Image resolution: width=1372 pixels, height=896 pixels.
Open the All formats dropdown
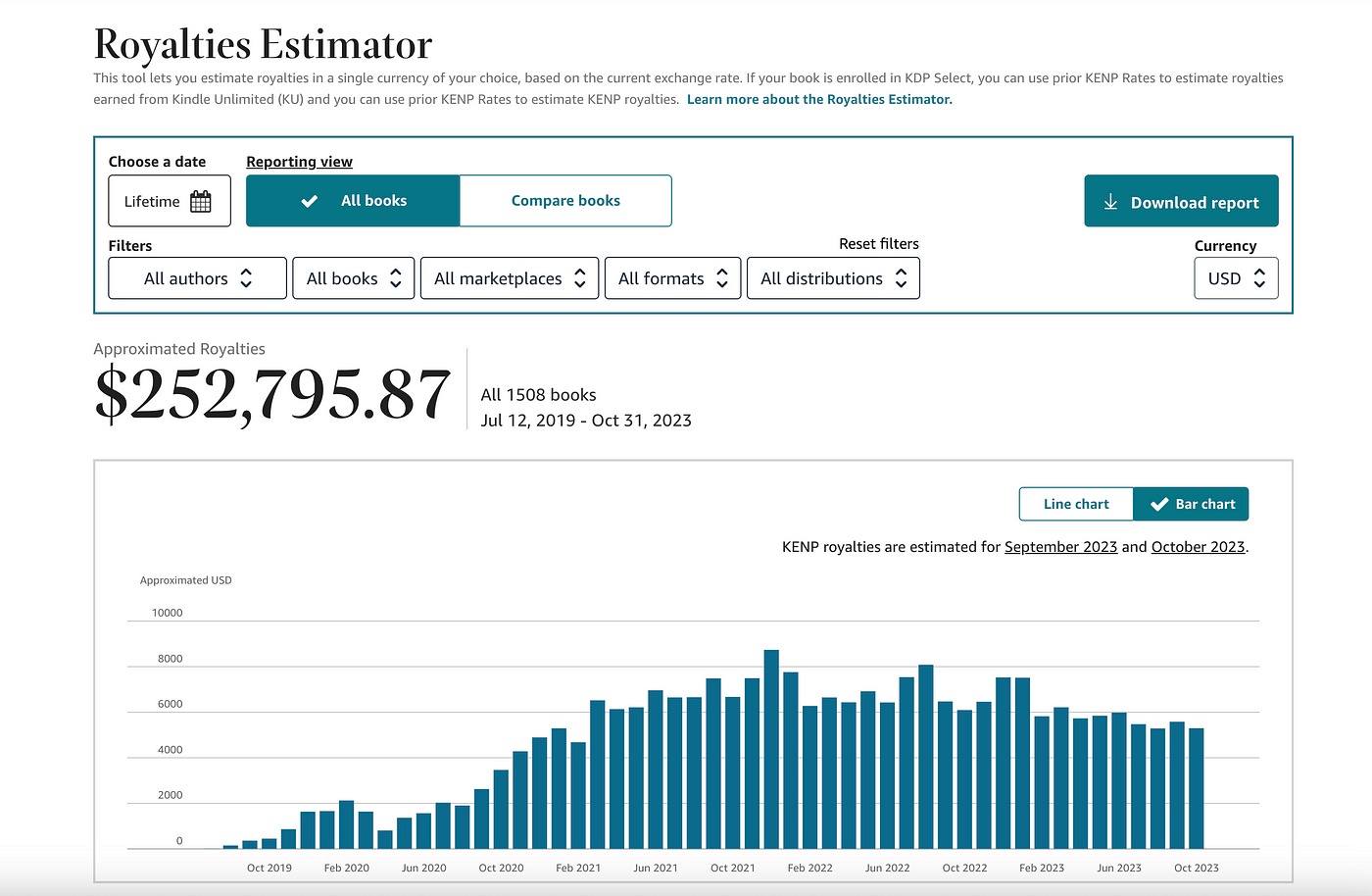(x=672, y=278)
